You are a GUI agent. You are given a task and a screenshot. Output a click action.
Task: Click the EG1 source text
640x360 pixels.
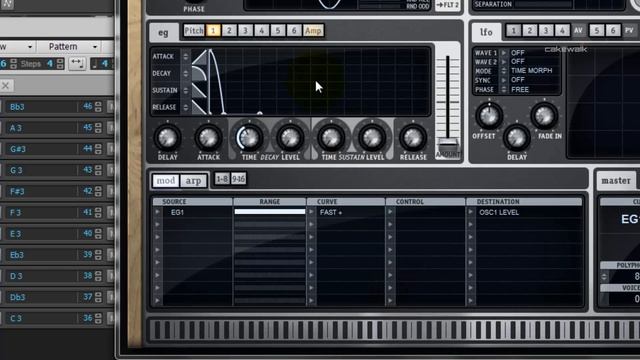coord(178,212)
